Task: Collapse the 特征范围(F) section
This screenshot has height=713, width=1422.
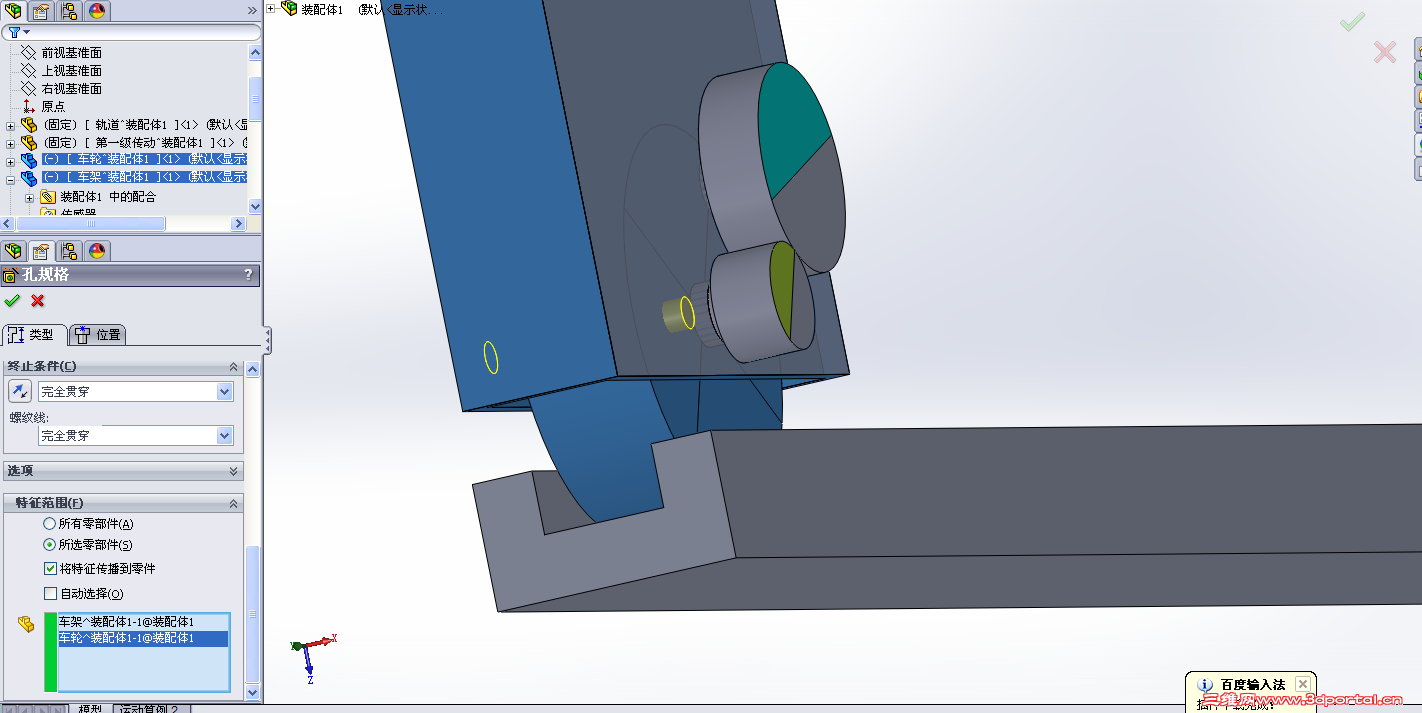Action: point(234,503)
